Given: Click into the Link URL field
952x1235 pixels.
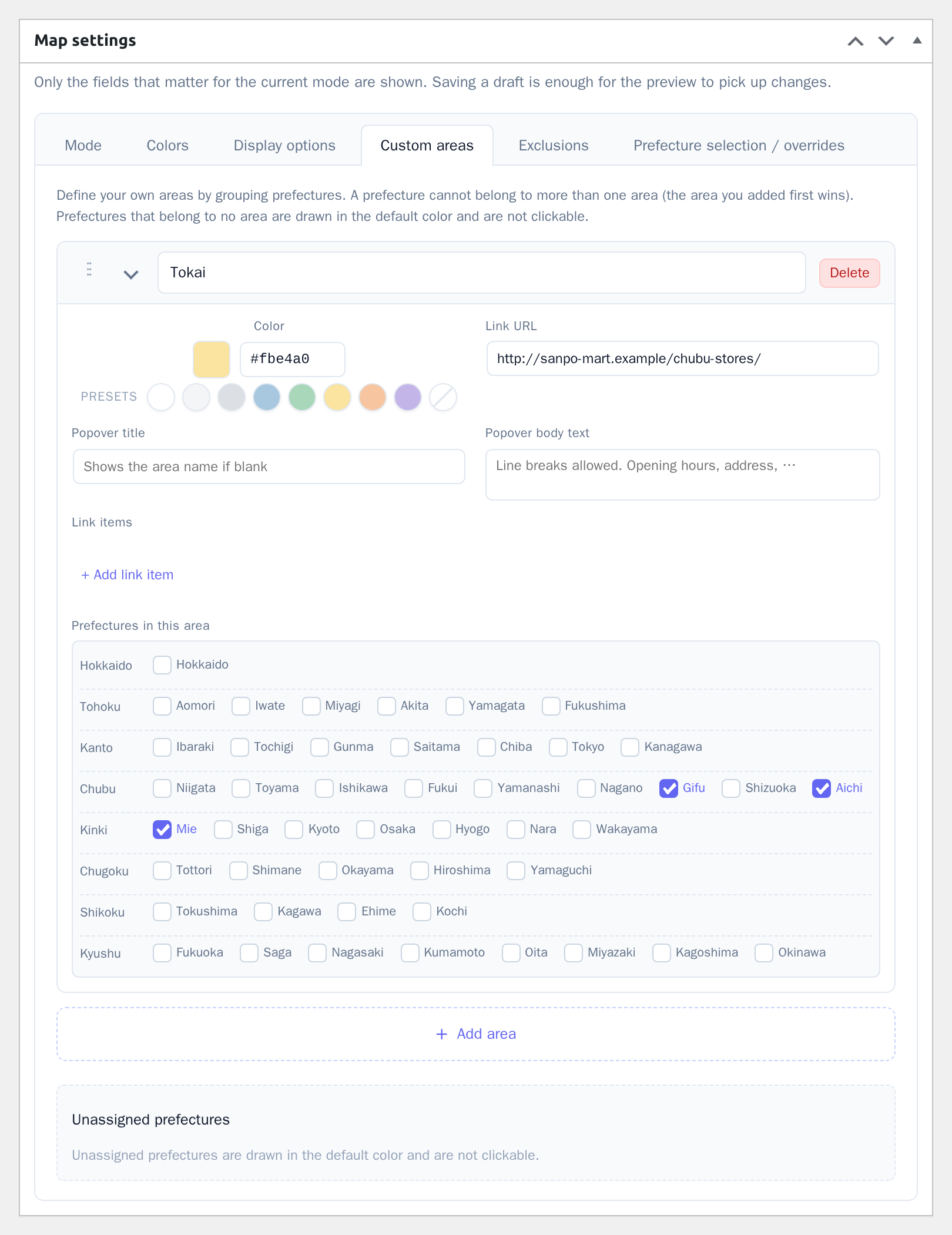Looking at the screenshot, I should pyautogui.click(x=682, y=358).
